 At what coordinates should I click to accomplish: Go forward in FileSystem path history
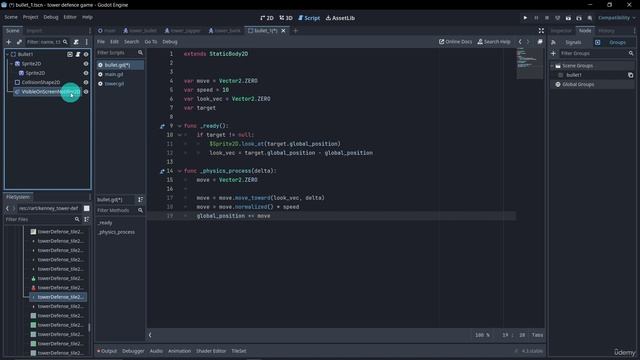click(x=14, y=209)
